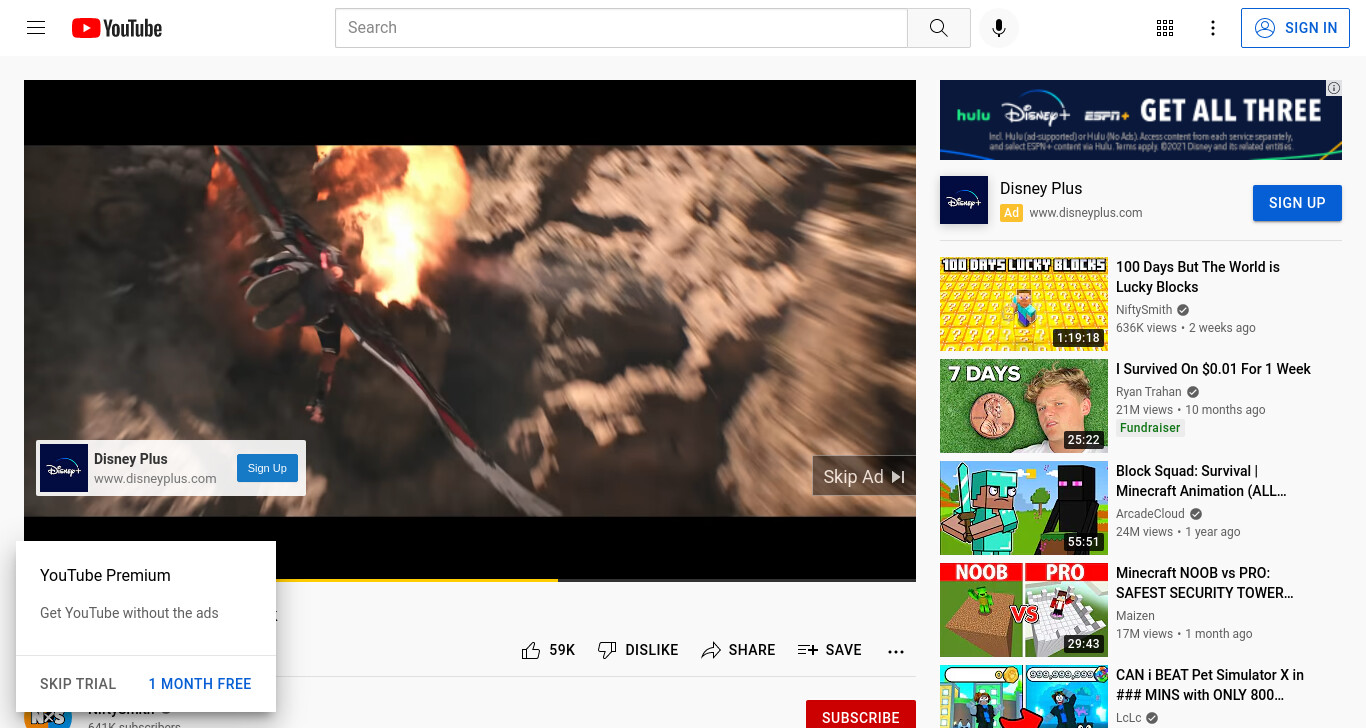Save video to a playlist
The height and width of the screenshot is (728, 1366).
click(829, 650)
